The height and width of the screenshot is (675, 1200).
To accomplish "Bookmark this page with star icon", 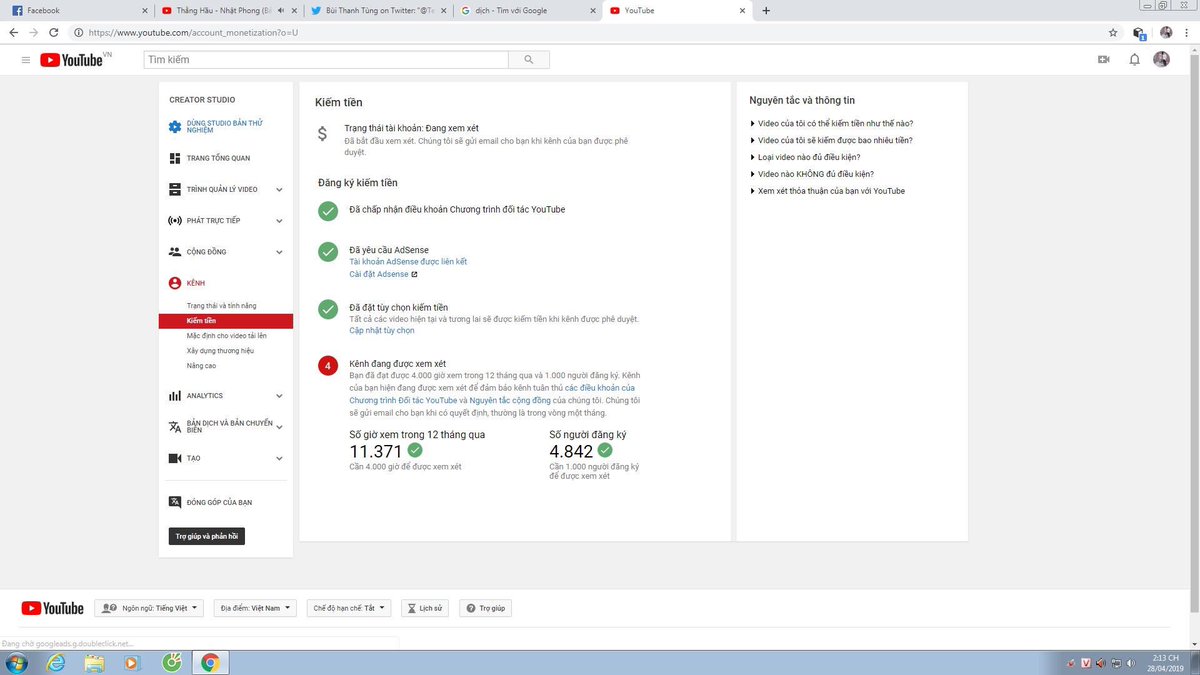I will [1113, 32].
